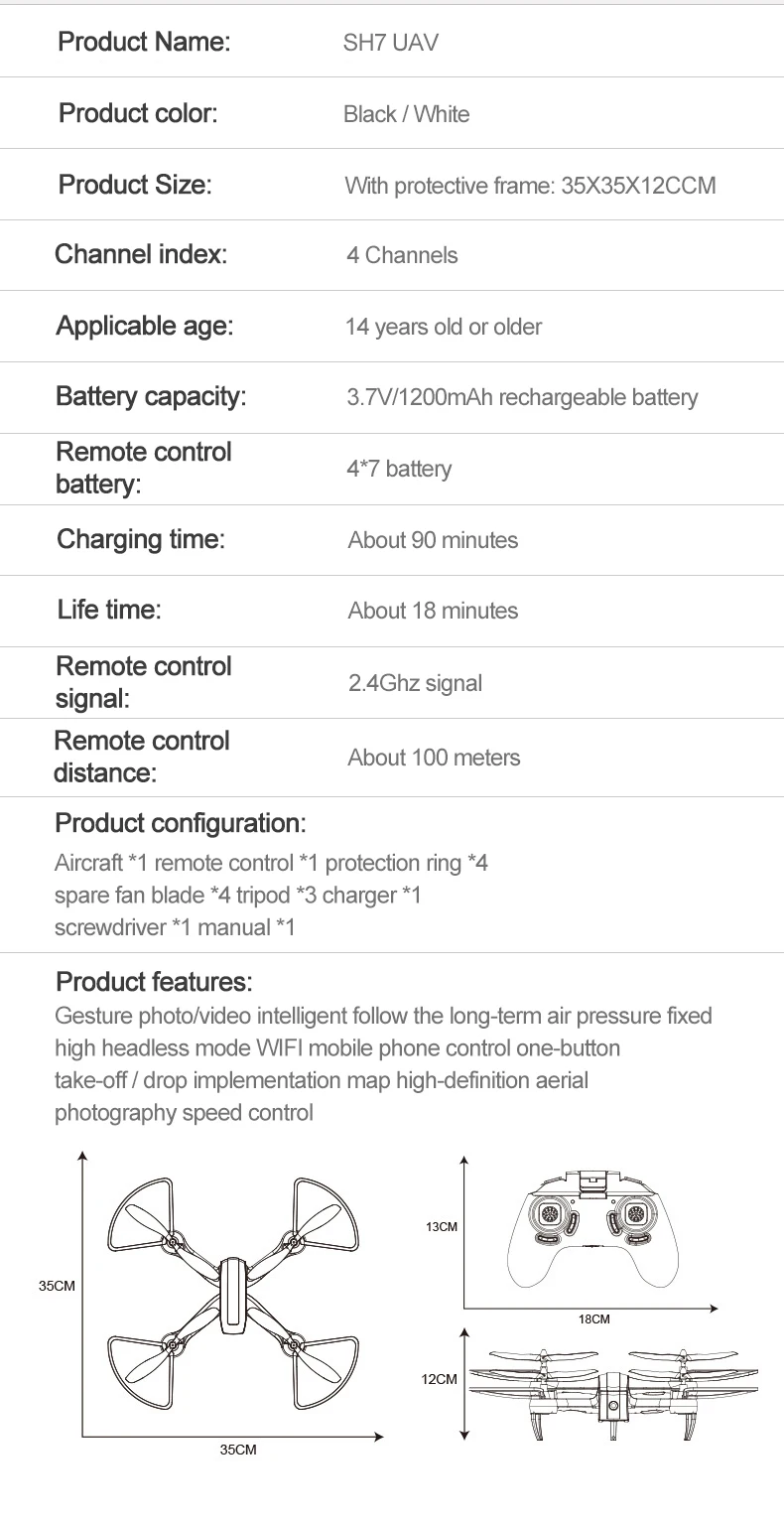The image size is (784, 1525).
Task: Click the 12CM height label
Action: point(440,1379)
